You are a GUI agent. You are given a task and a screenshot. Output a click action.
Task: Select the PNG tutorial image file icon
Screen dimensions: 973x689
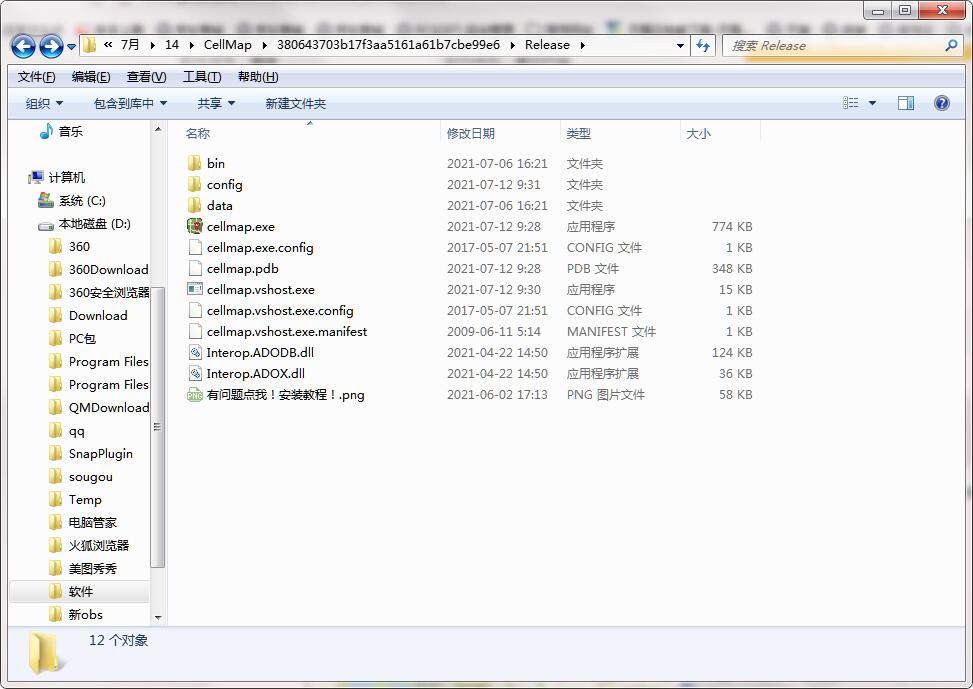[195, 395]
